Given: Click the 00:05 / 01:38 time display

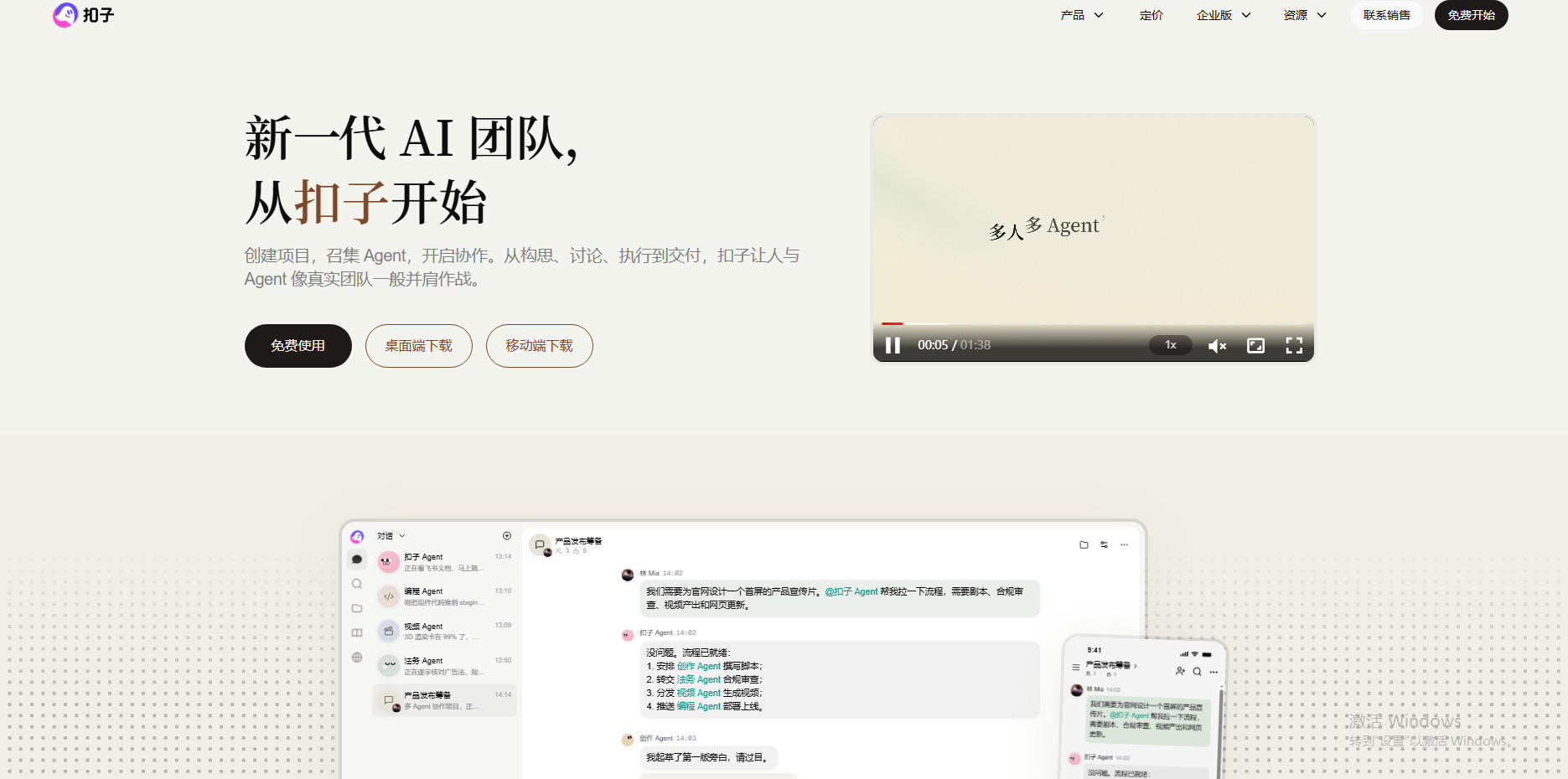Looking at the screenshot, I should pyautogui.click(x=954, y=345).
